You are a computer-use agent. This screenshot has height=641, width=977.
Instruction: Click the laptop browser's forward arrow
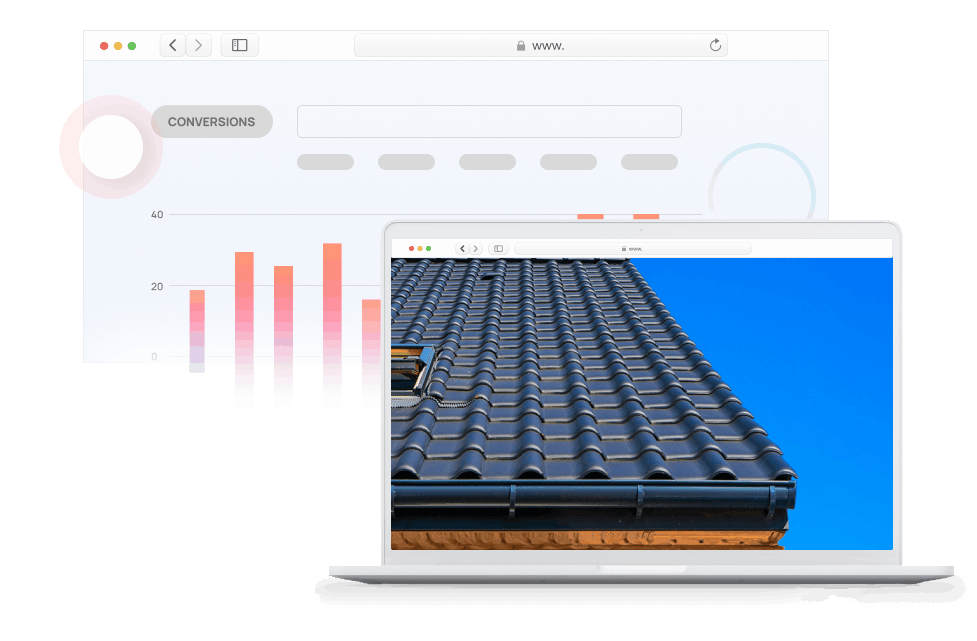click(x=475, y=248)
